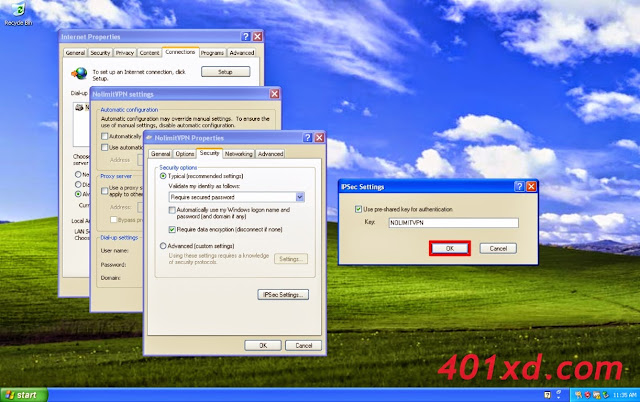The width and height of the screenshot is (640, 402).
Task: Open General tab in NolimitVPN Properties
Action: (x=160, y=154)
